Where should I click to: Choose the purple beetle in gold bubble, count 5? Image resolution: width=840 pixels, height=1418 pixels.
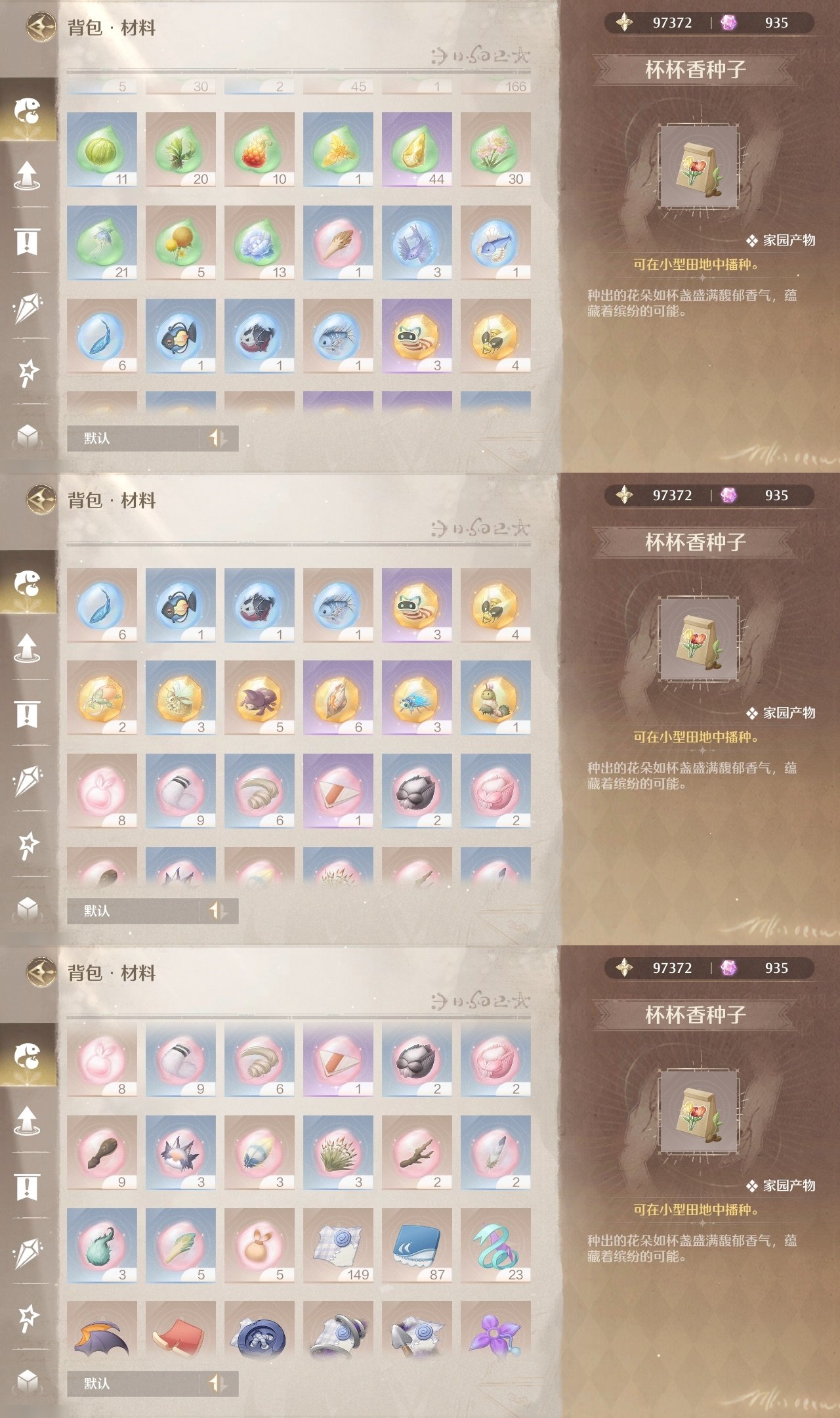coord(259,698)
